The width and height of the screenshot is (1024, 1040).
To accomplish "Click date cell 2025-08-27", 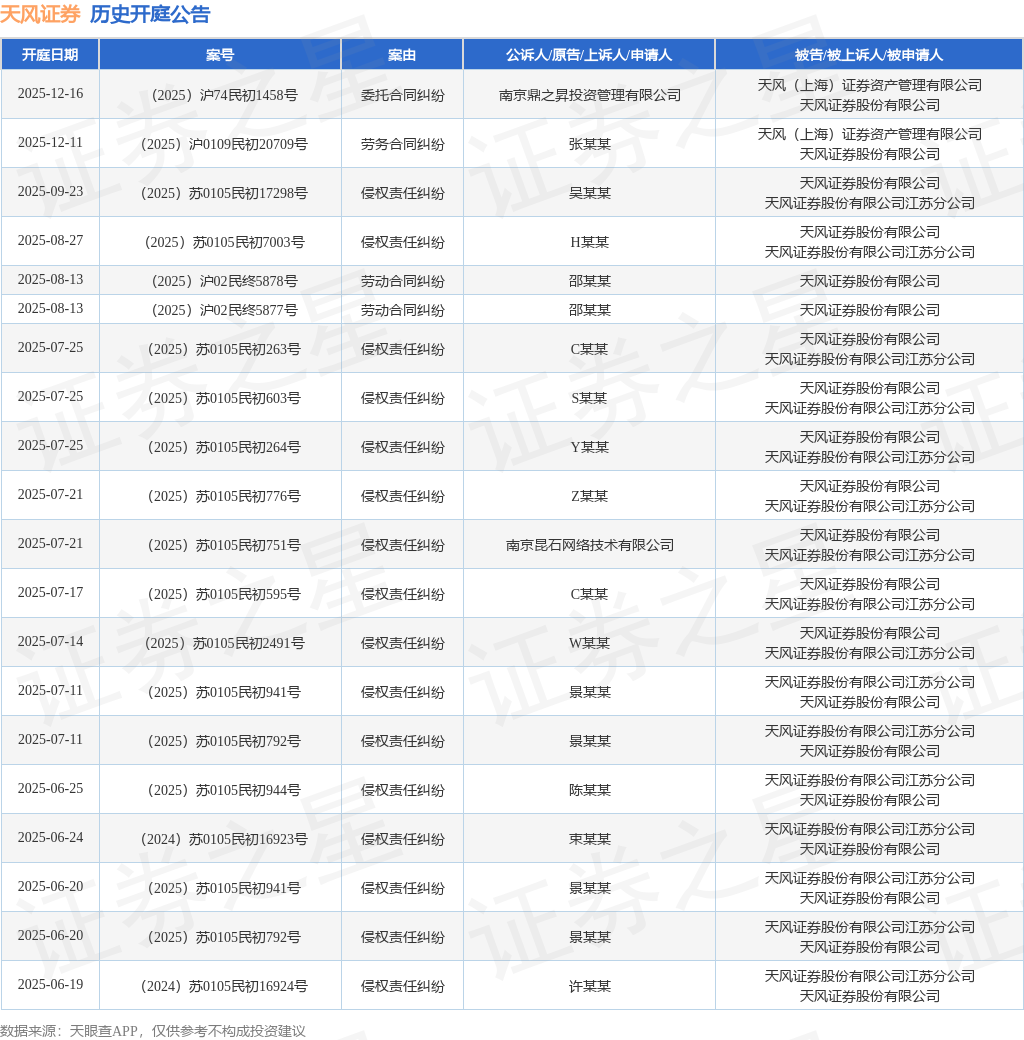I will [50, 241].
